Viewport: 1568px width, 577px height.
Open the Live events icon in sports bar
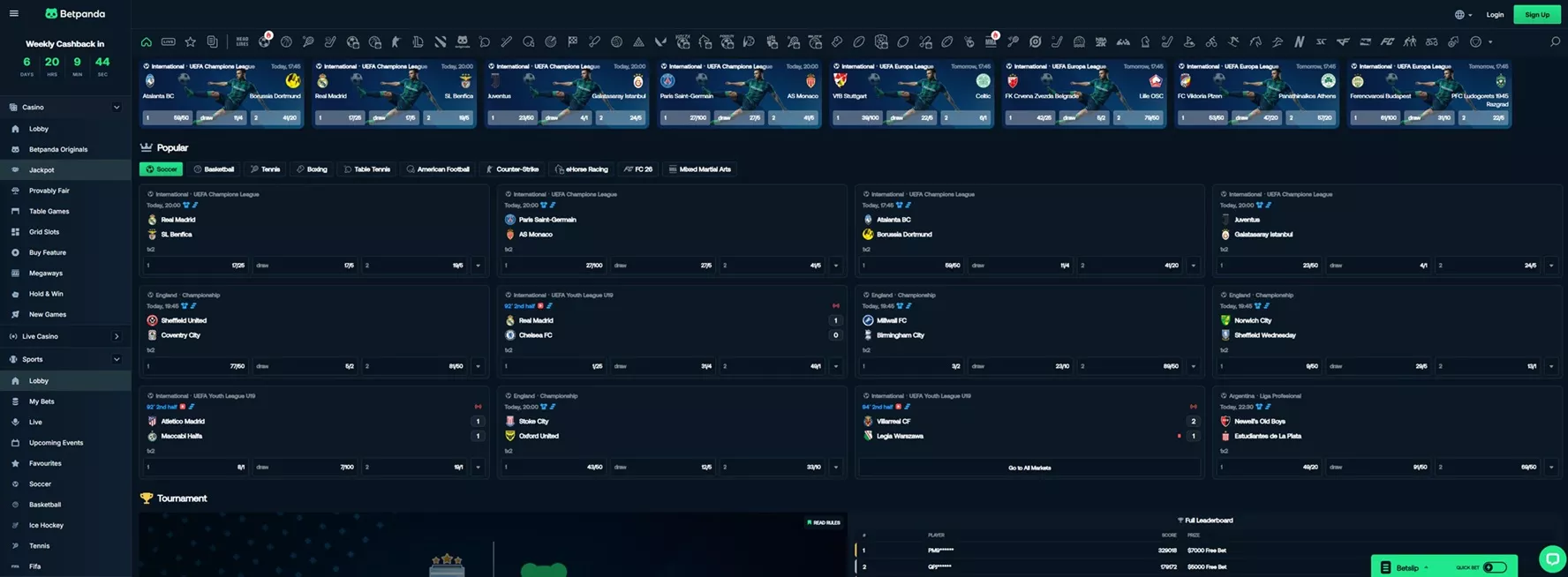click(168, 41)
